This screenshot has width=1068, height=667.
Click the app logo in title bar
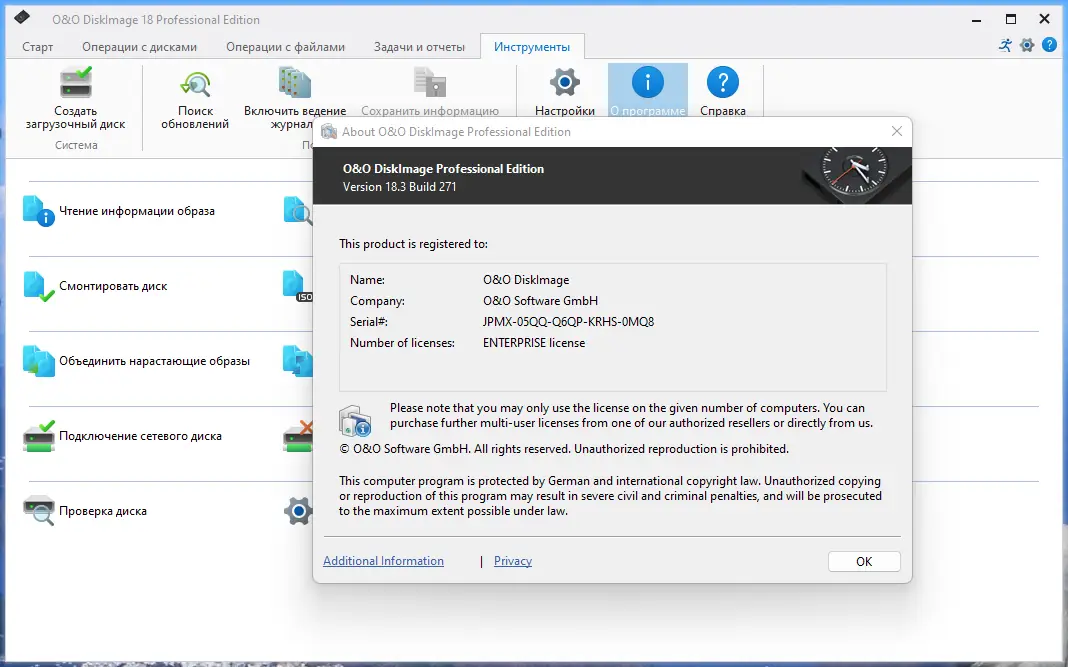tap(22, 17)
